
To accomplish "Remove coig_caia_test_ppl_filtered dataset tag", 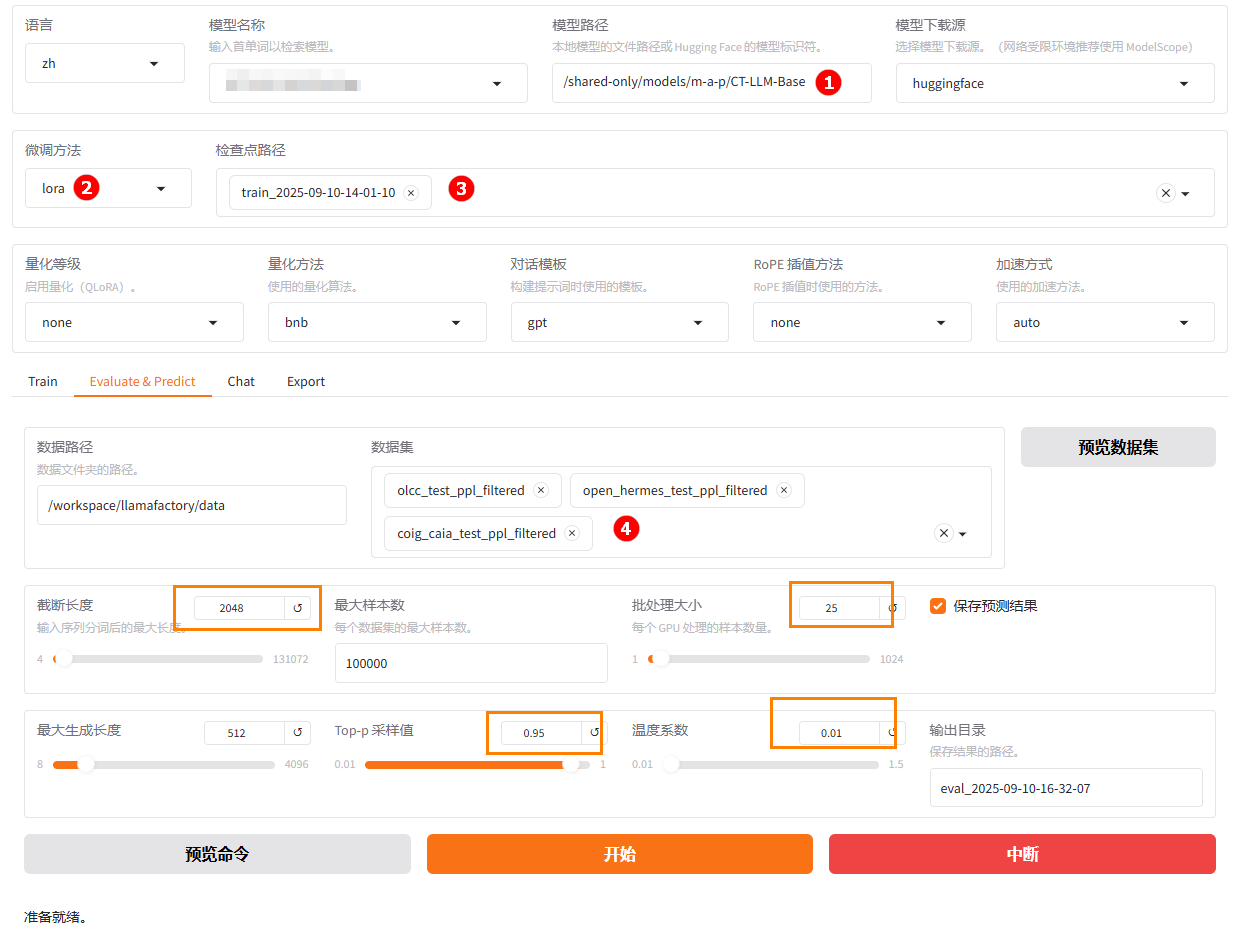I will point(572,533).
